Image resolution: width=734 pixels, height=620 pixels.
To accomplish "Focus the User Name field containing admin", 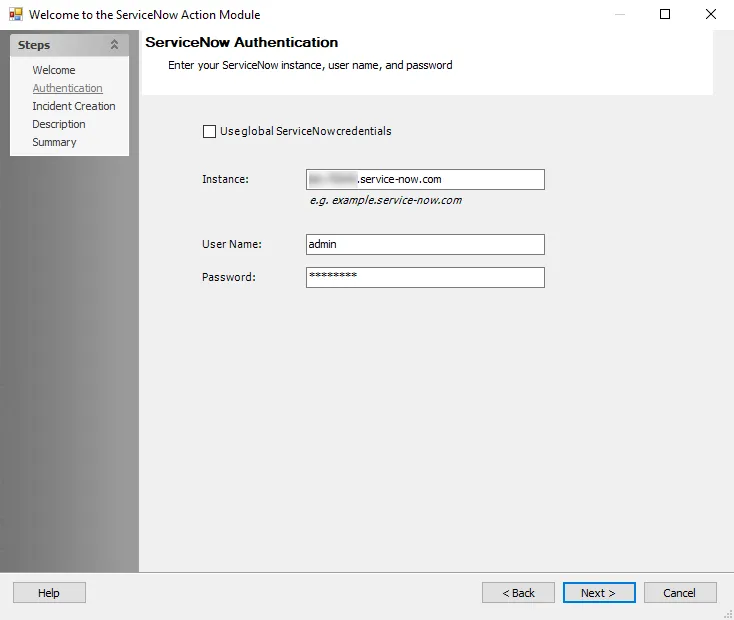I will tap(425, 244).
